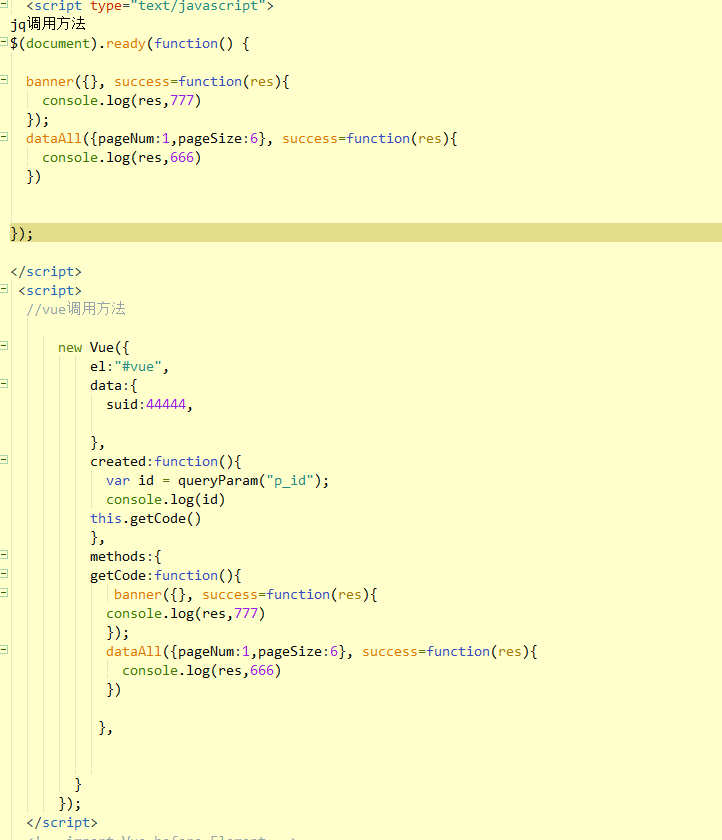Image resolution: width=722 pixels, height=840 pixels.
Task: Collapse the dataAll callback fold inside getCode
Action: (x=4, y=650)
